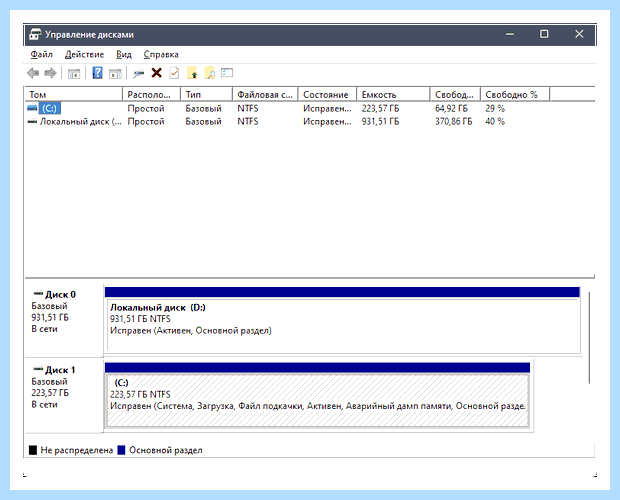The image size is (620, 500).
Task: Click the list view settings toolbar icon
Action: 227,73
